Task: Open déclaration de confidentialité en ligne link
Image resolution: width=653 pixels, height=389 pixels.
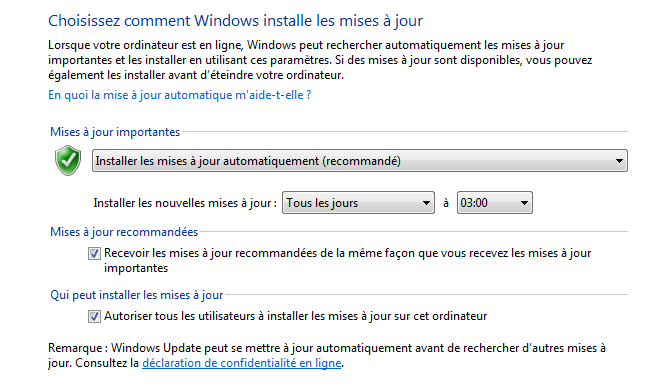Action: point(242,363)
